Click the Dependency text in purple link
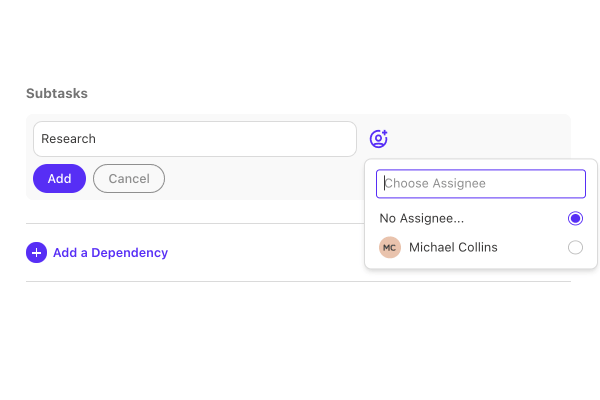The width and height of the screenshot is (600, 400). pos(129,253)
